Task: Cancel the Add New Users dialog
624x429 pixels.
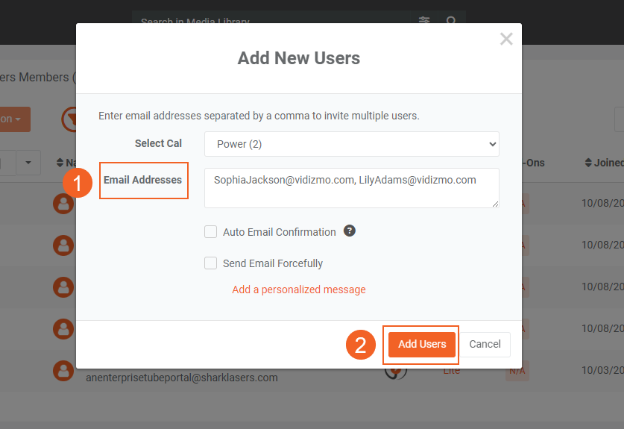Action: point(485,344)
